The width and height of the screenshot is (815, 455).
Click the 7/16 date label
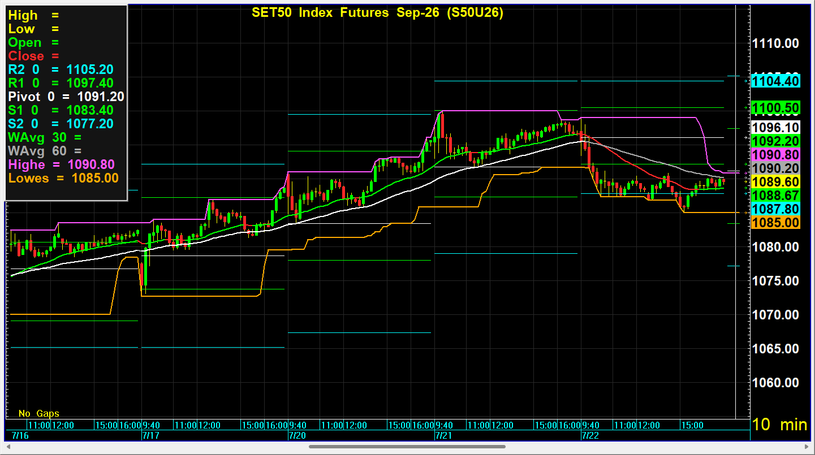point(20,436)
